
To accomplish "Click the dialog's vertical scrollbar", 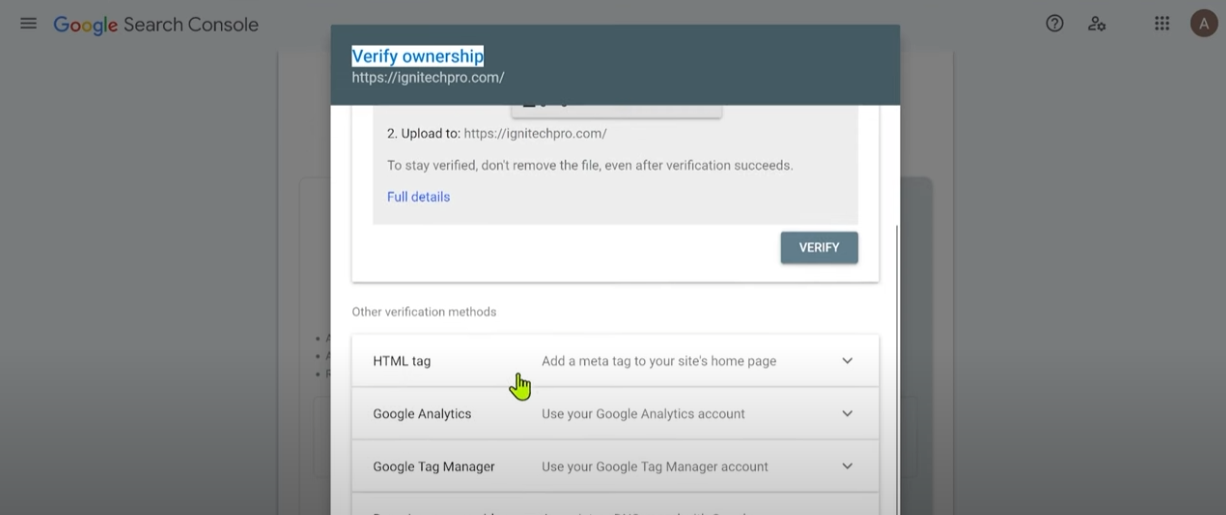I will click(x=896, y=300).
